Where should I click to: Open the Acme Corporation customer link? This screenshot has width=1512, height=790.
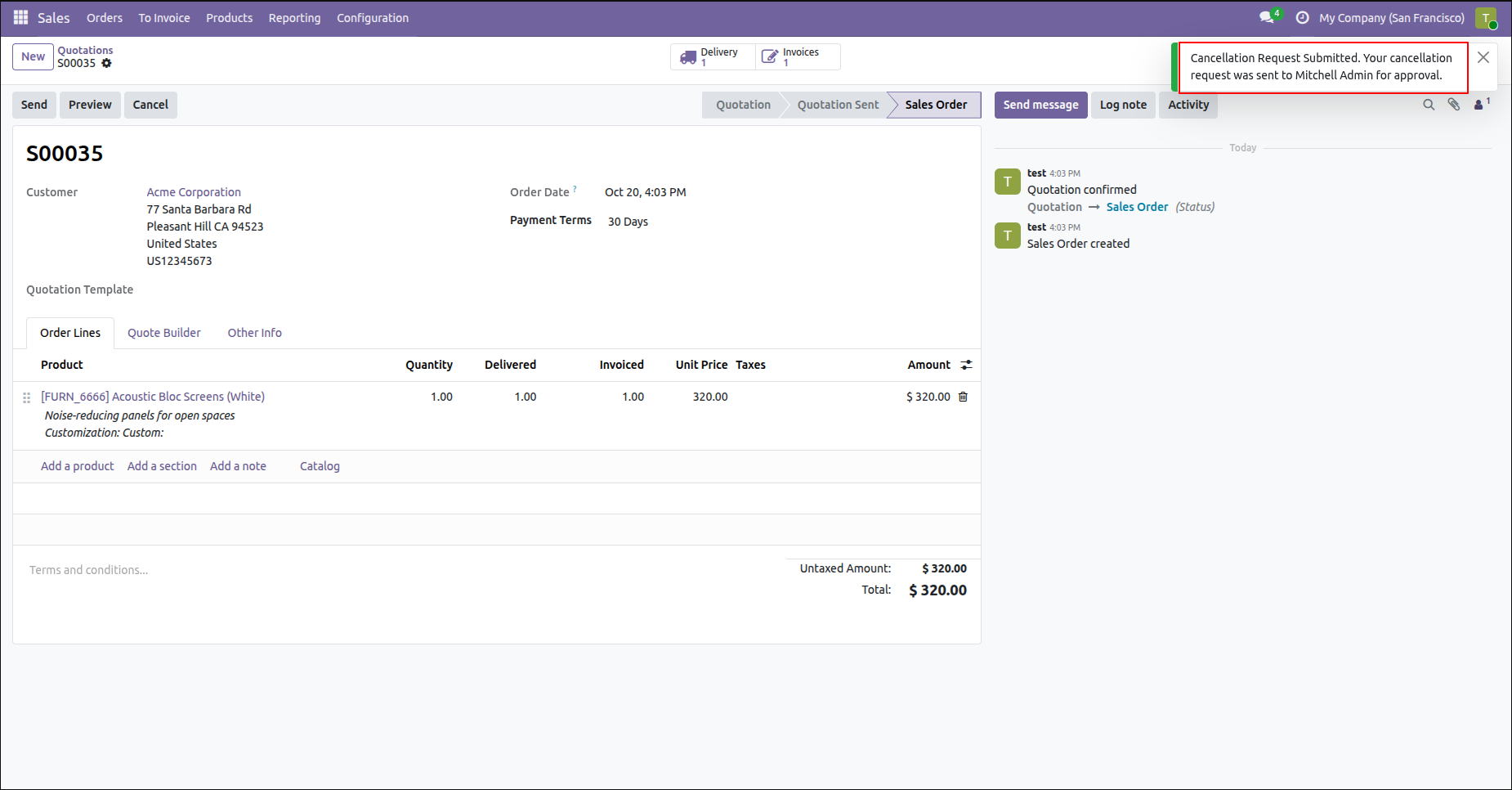click(x=194, y=192)
